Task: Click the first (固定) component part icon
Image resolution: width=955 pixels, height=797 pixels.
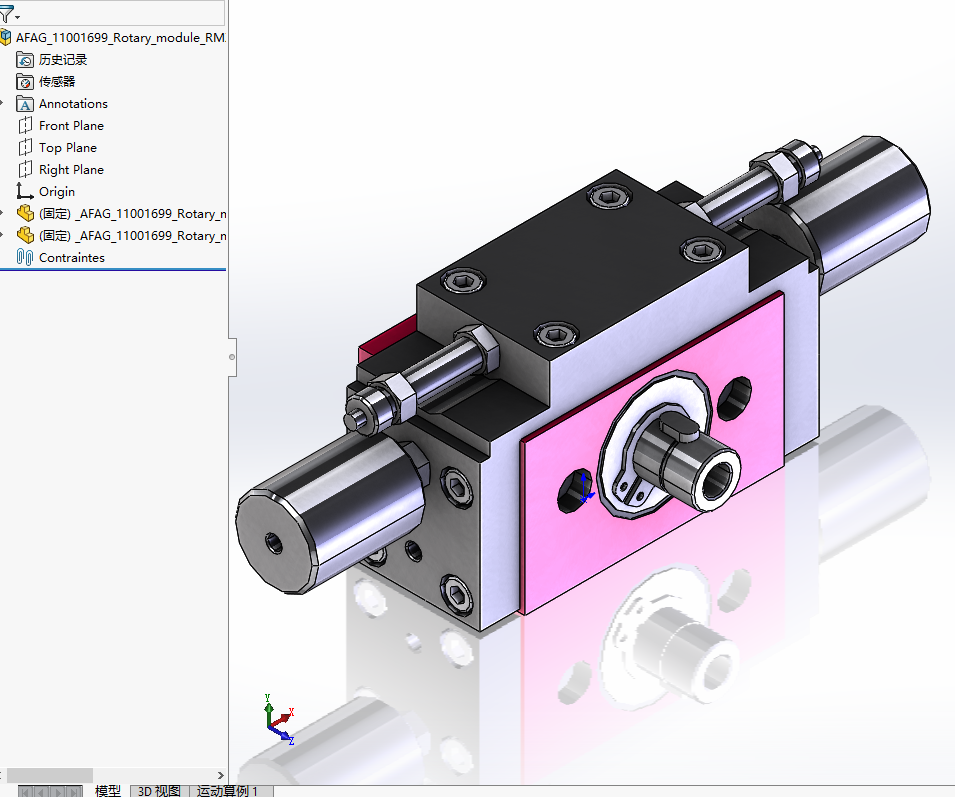Action: [x=25, y=213]
